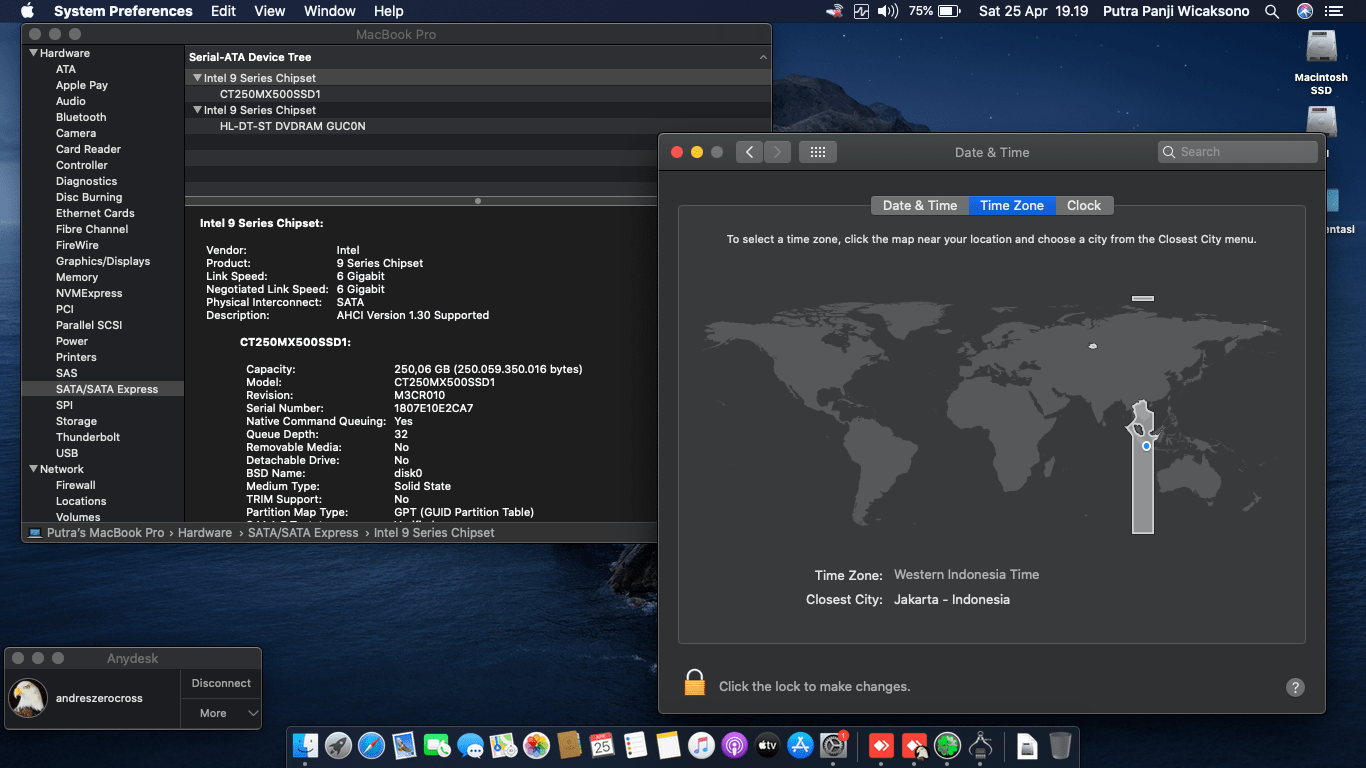
Task: Switch to the Clock tab
Action: coord(1084,205)
